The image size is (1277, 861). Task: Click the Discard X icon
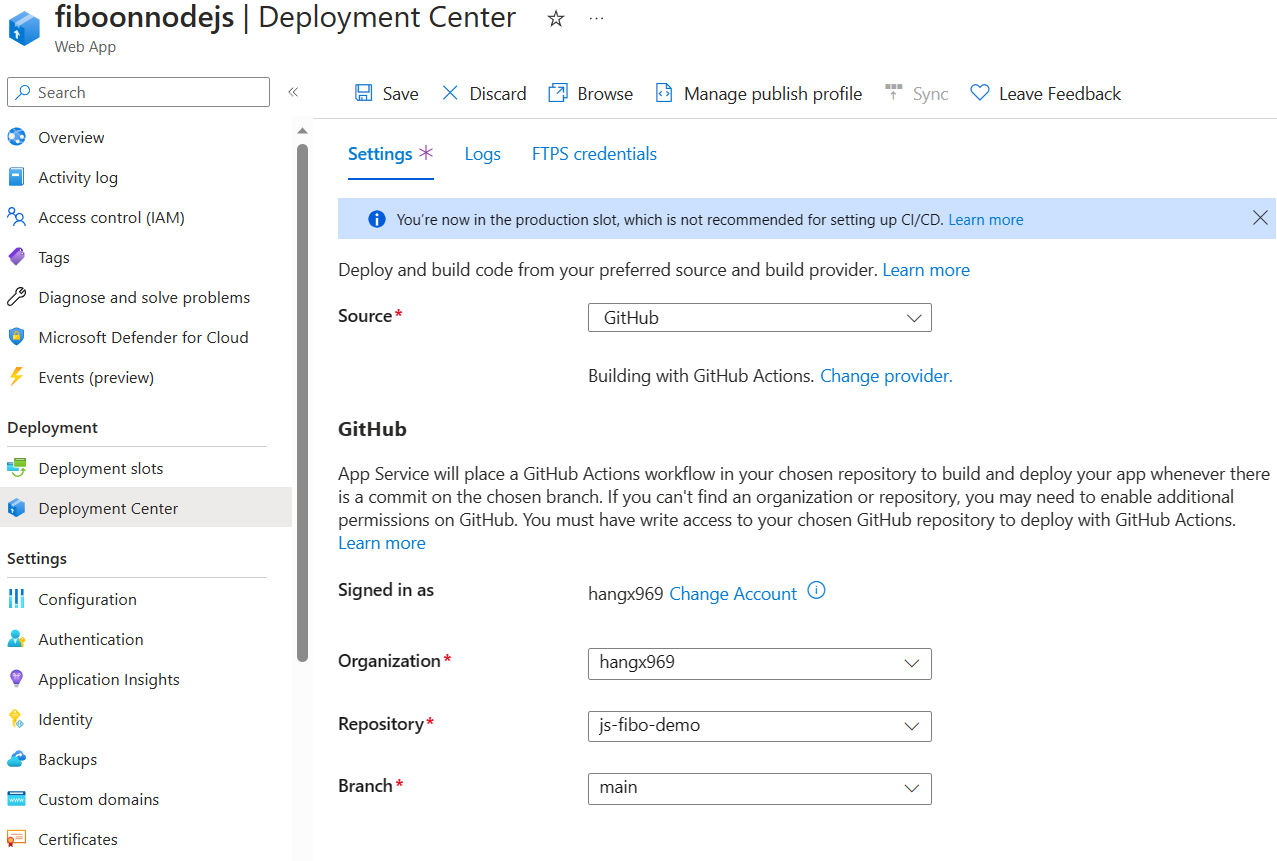pos(450,93)
